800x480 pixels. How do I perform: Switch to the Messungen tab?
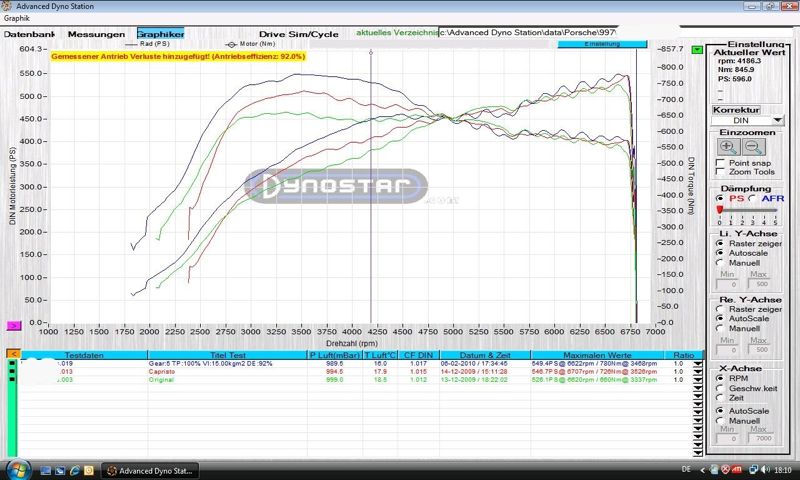97,34
